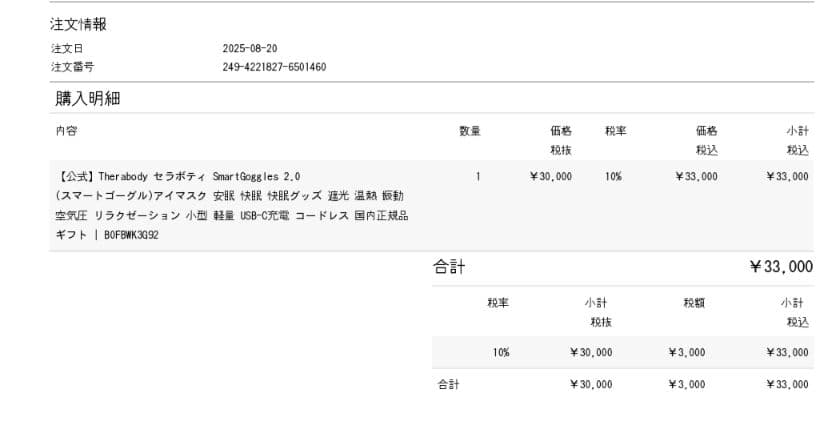Select order number 249-4221827-6501460
Screen dimensions: 836x432
point(273,67)
